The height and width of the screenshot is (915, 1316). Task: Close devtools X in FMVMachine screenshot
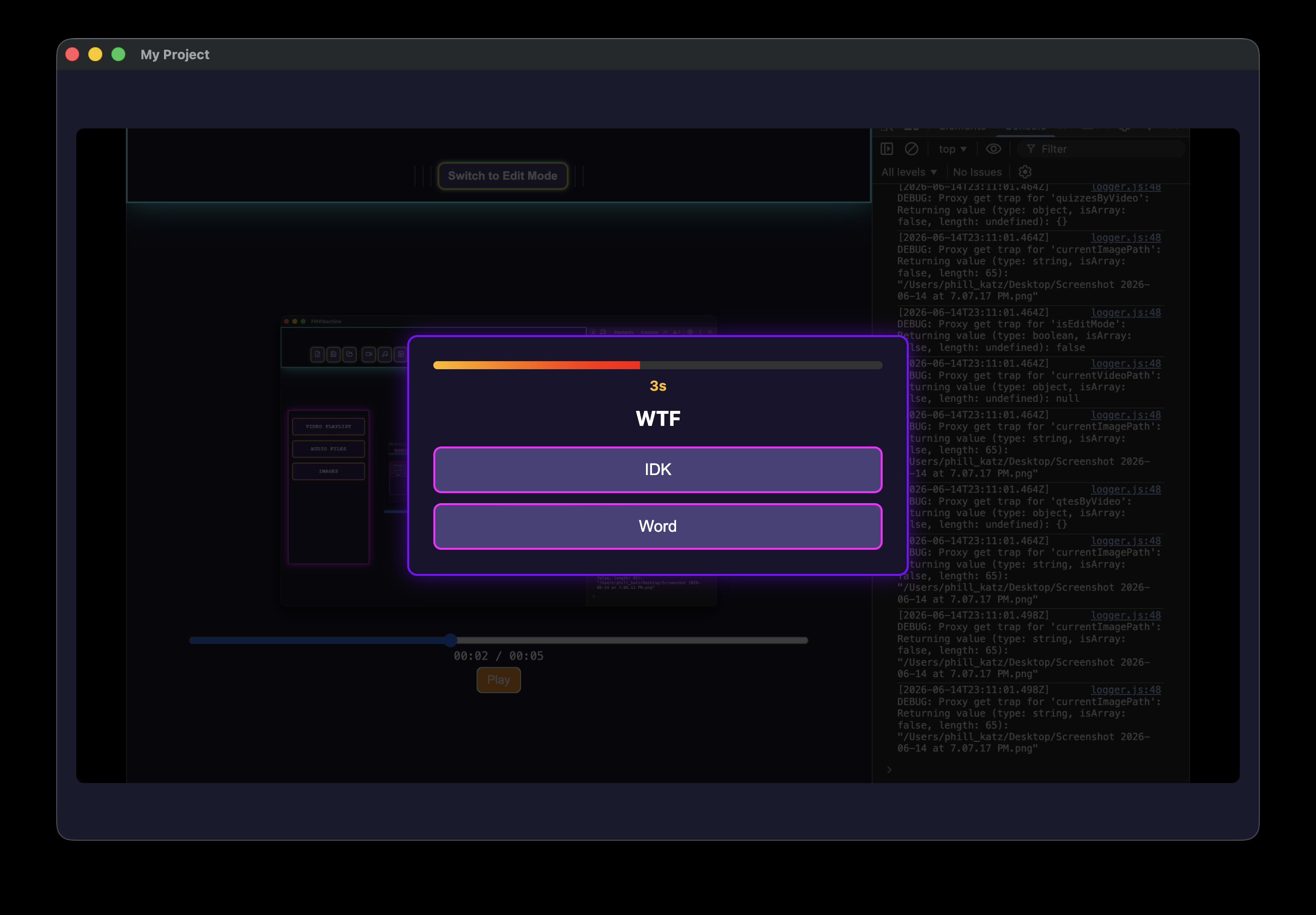click(710, 332)
